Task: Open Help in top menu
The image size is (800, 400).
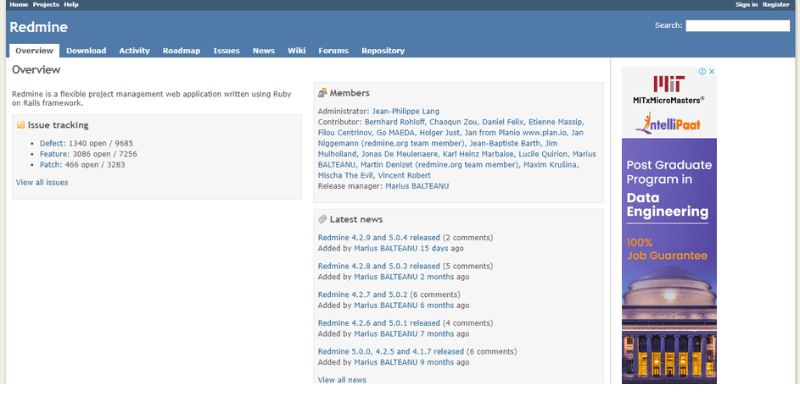Action: coord(71,5)
